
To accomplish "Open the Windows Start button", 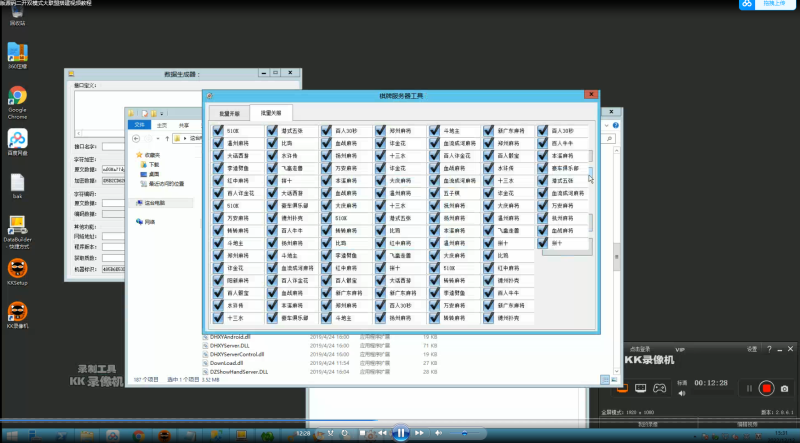I will 12,435.
